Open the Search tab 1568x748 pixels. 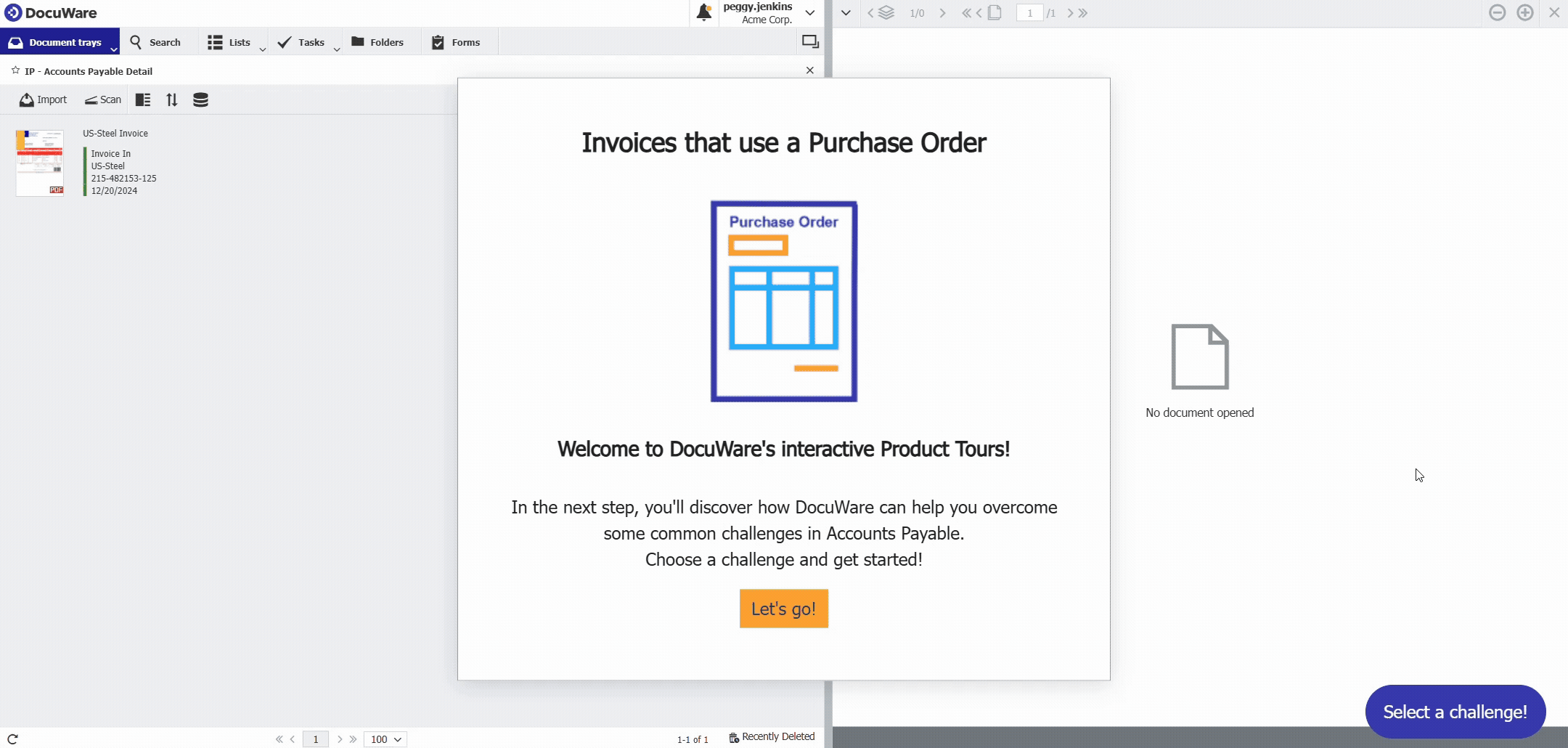pyautogui.click(x=155, y=42)
